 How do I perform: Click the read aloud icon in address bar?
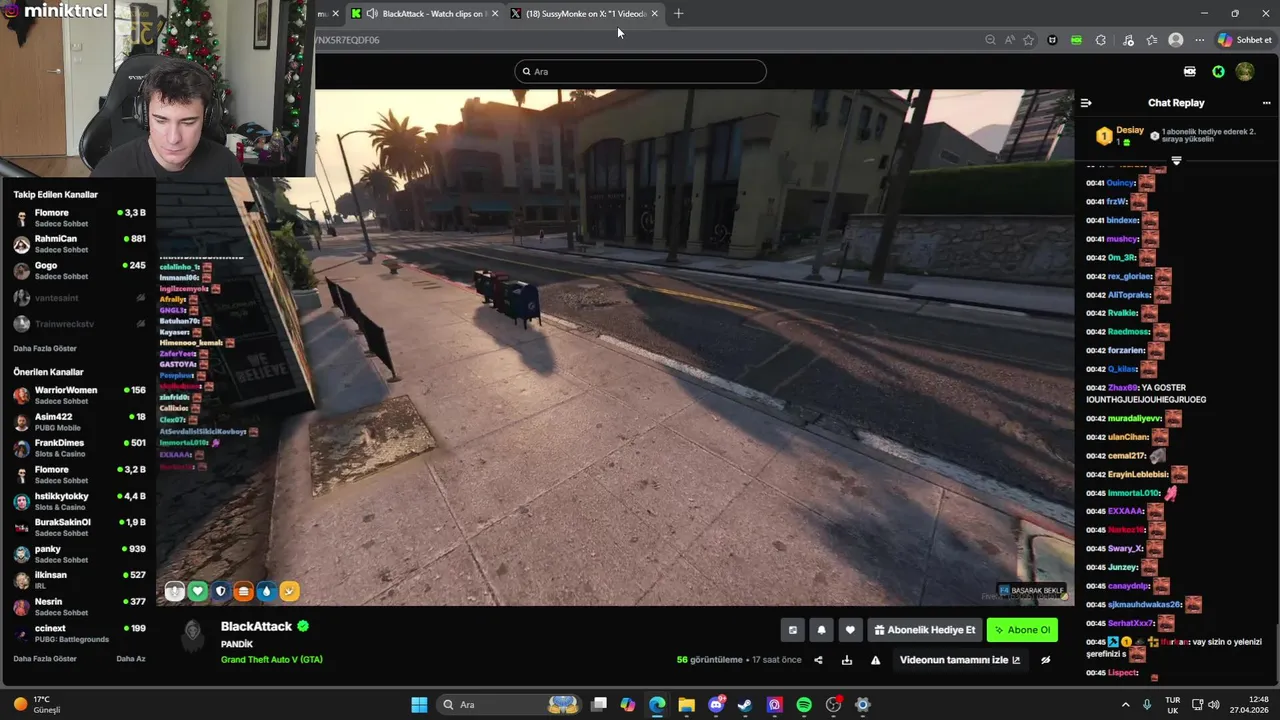click(x=1009, y=40)
